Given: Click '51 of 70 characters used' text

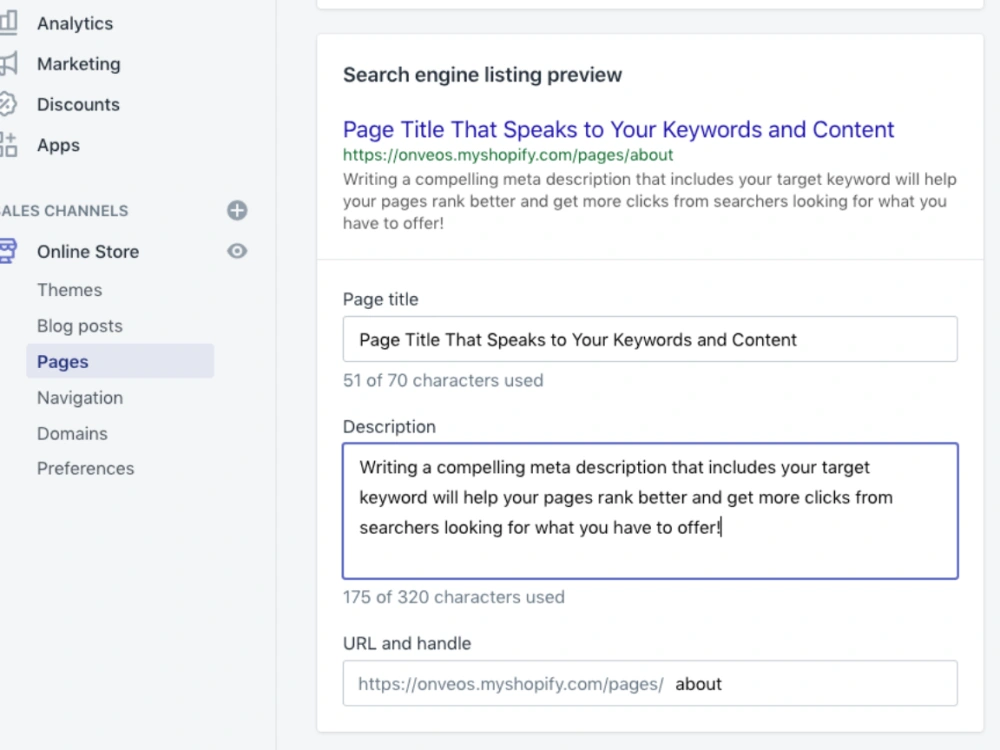Looking at the screenshot, I should point(443,381).
